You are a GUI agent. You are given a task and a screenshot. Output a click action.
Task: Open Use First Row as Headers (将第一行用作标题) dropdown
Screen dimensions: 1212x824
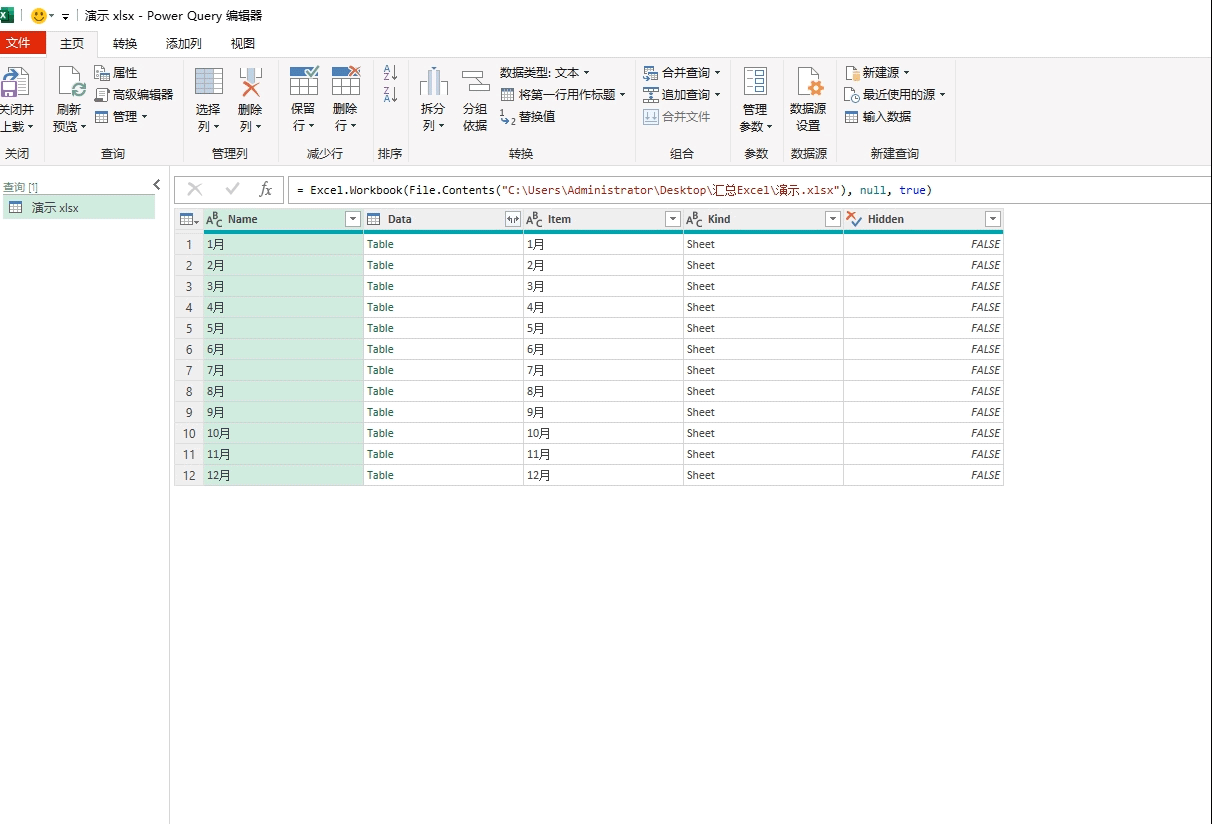click(x=563, y=95)
